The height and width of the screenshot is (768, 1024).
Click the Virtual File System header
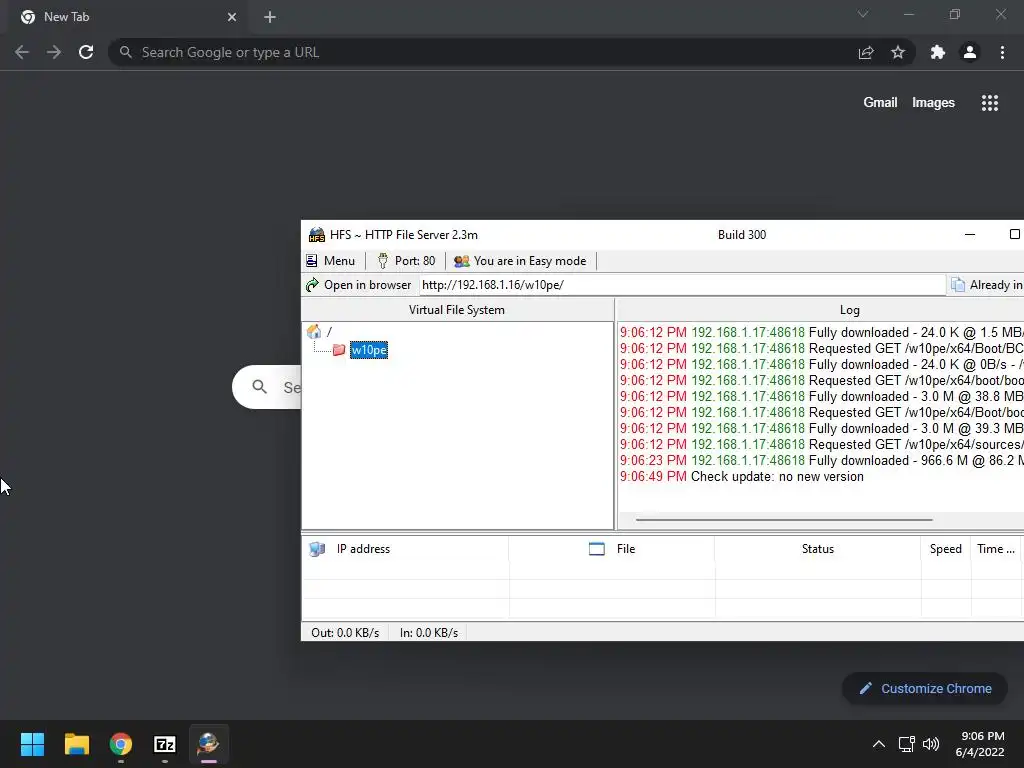click(456, 310)
